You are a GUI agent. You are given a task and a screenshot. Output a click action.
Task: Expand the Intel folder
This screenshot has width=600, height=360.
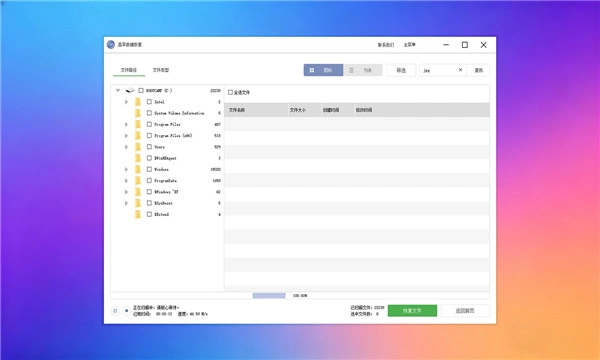click(x=126, y=102)
